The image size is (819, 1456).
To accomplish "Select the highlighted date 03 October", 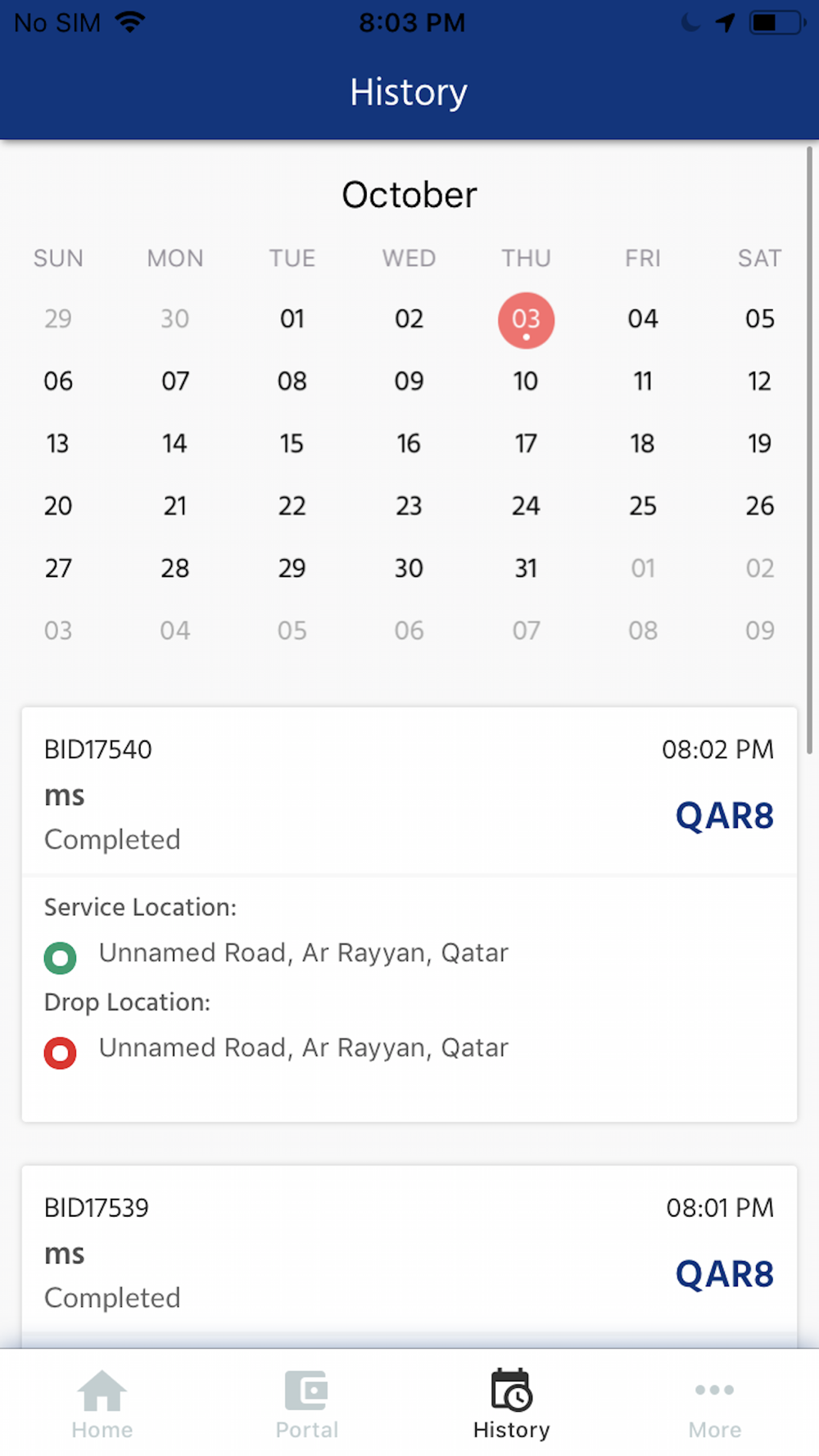I will click(526, 319).
